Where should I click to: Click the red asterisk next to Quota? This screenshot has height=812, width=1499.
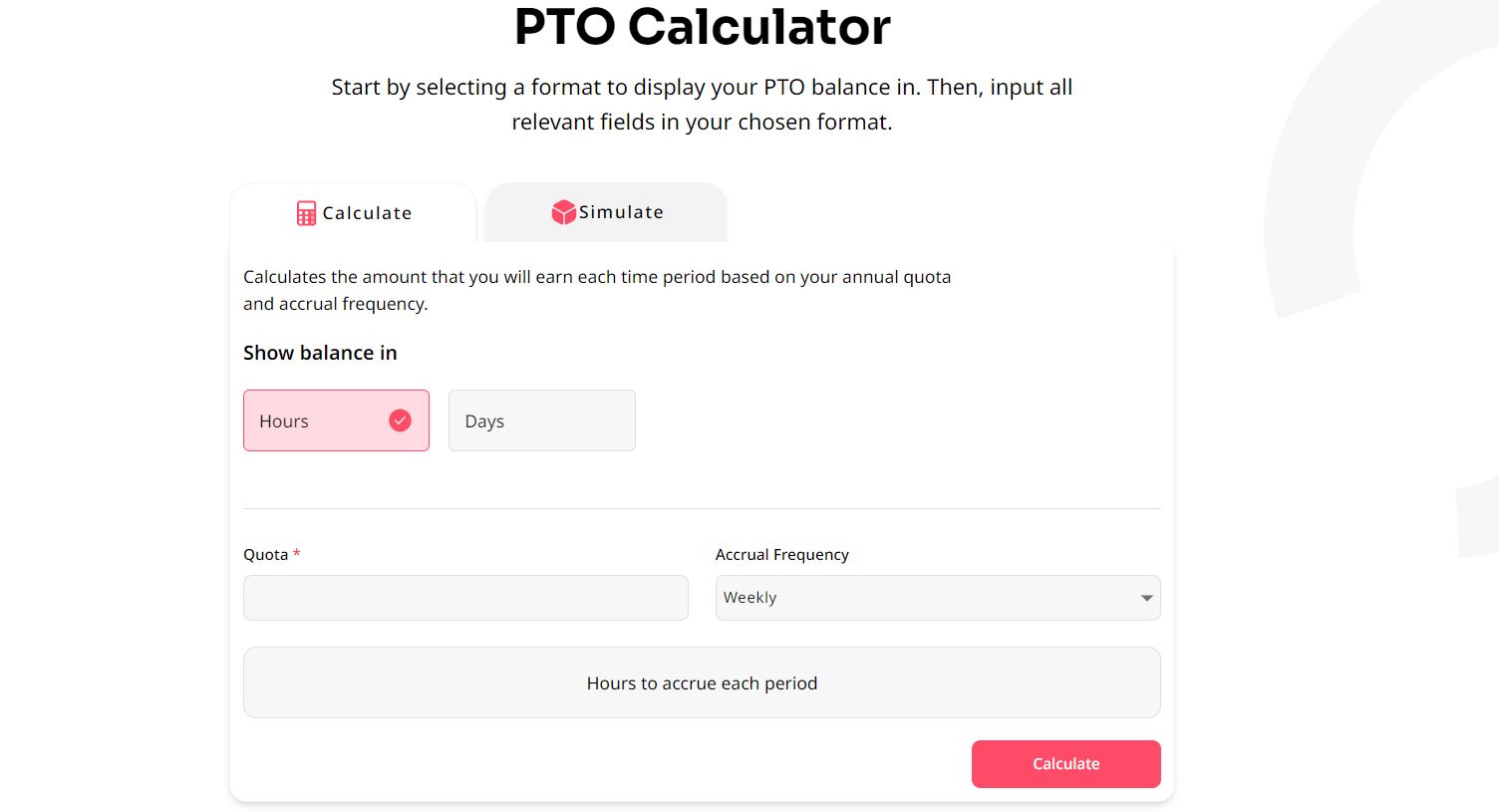tap(296, 554)
